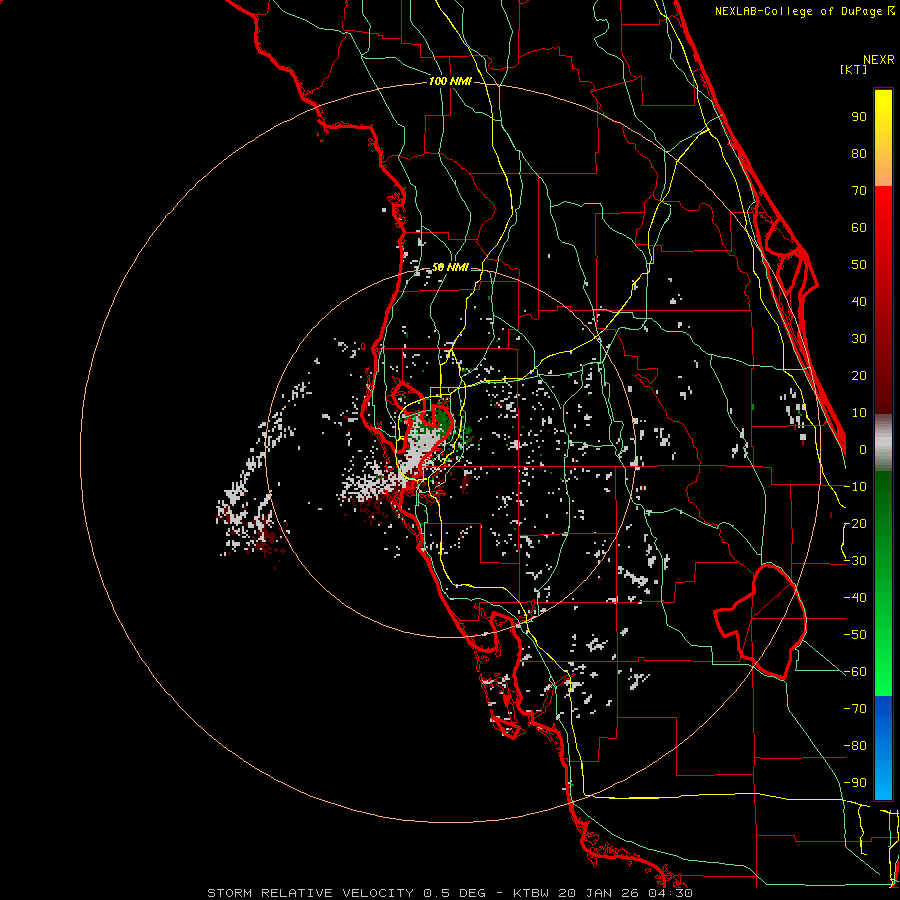This screenshot has width=900, height=900.
Task: Click the green inbound velocity patch near radar
Action: [443, 416]
